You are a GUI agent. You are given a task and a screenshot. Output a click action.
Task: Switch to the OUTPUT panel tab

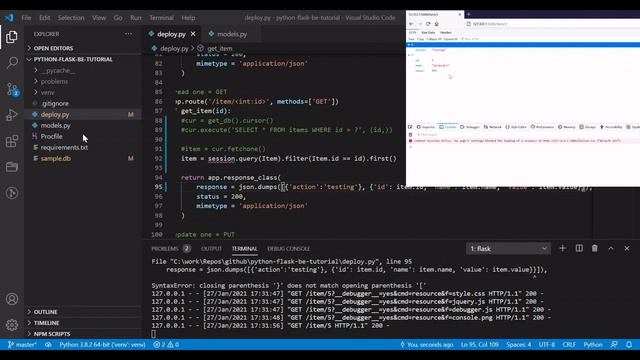[211, 248]
